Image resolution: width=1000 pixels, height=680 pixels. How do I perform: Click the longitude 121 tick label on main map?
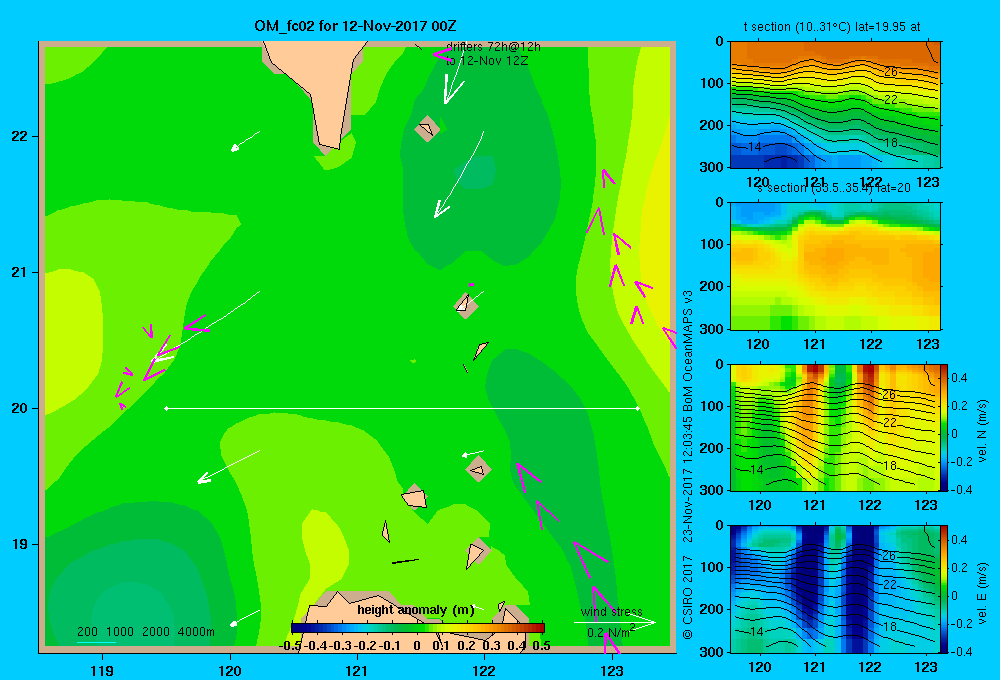[x=357, y=670]
